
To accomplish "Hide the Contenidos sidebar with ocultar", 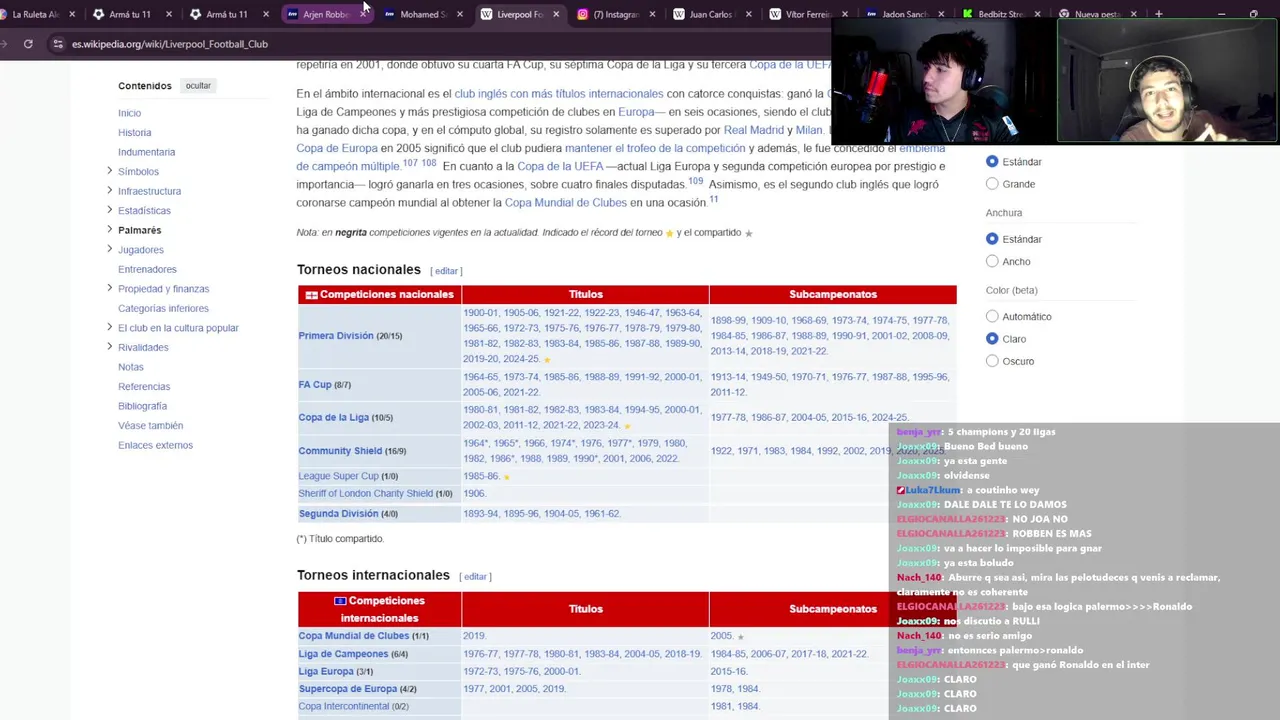I will point(198,86).
